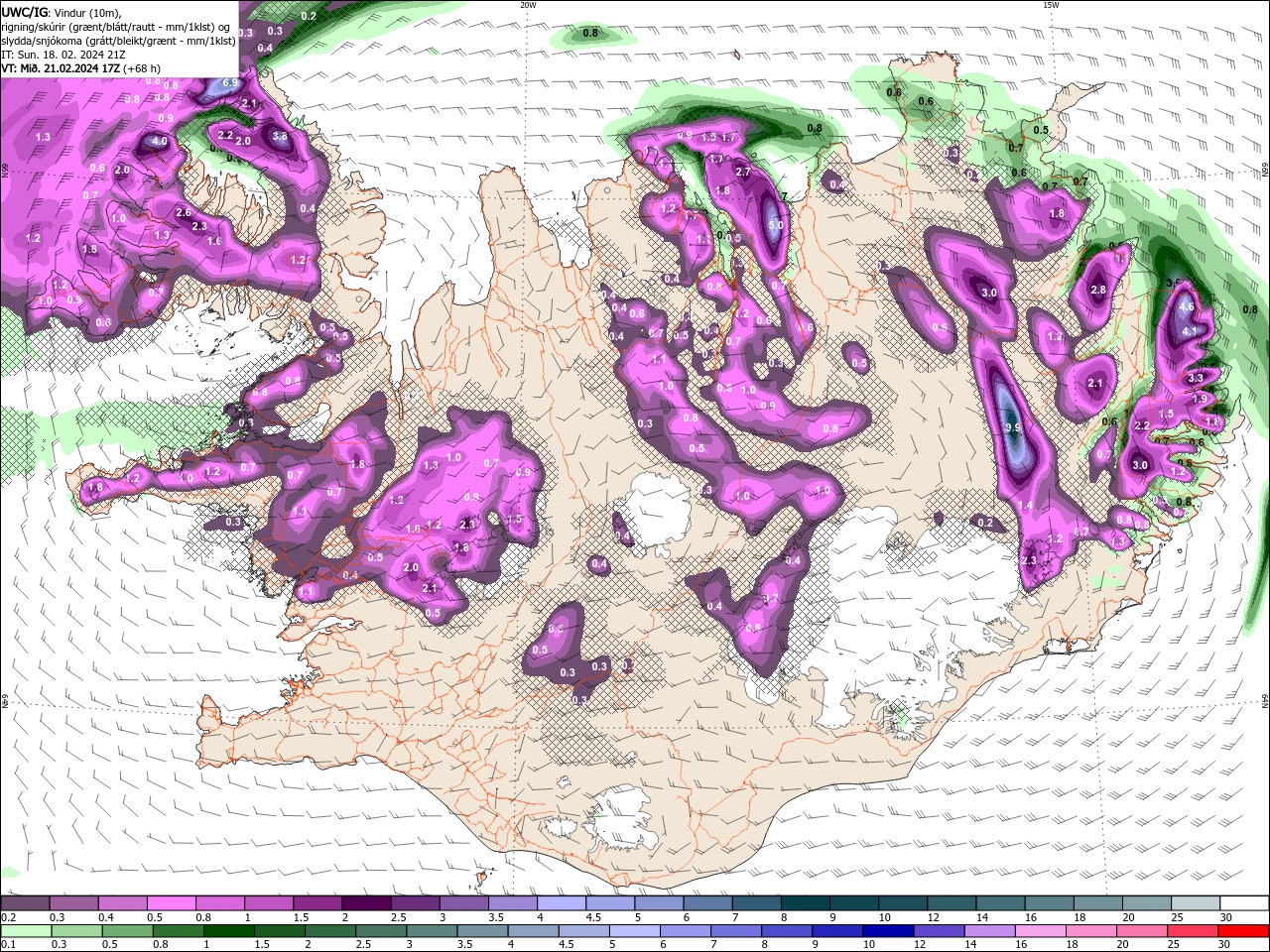The image size is (1270, 952).
Task: Pick the upper legend swatch between 9 and 10
Action: tap(855, 904)
